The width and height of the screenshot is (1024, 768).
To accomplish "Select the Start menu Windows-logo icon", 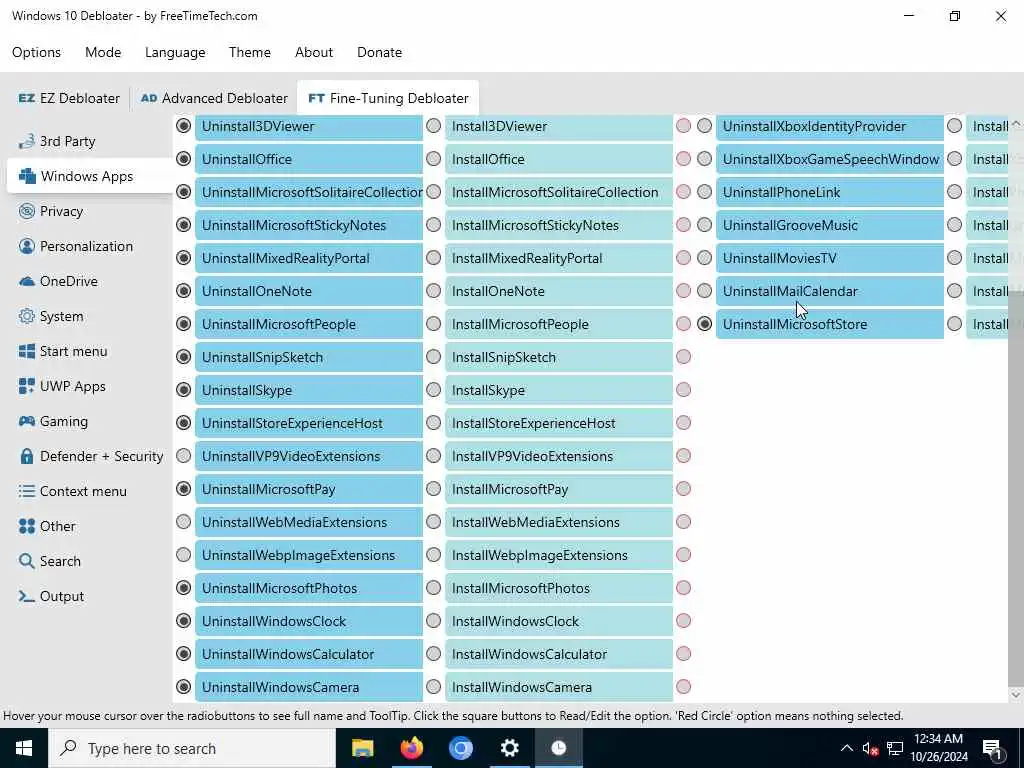I will [27, 351].
